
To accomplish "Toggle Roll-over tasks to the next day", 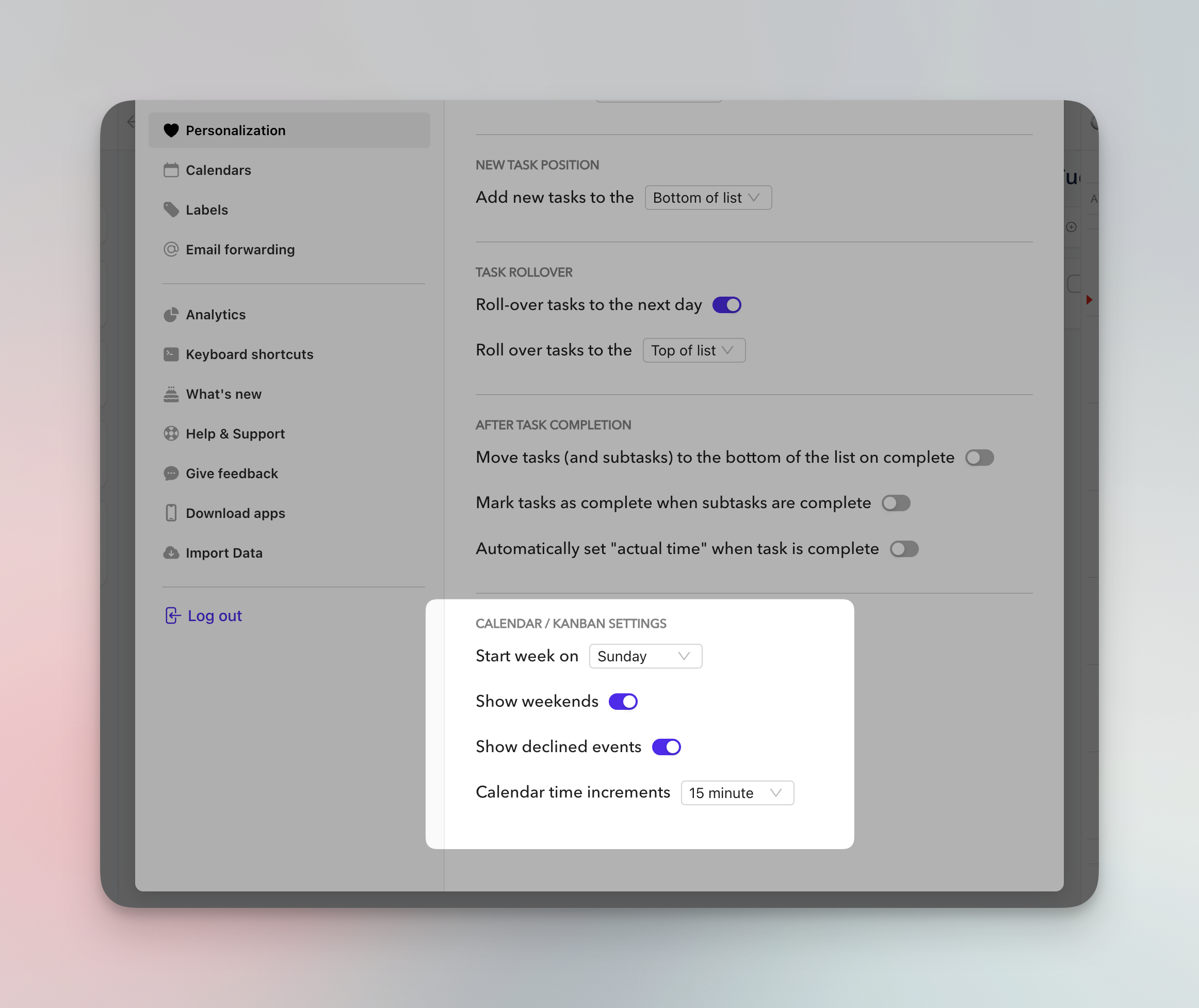I will tap(726, 304).
